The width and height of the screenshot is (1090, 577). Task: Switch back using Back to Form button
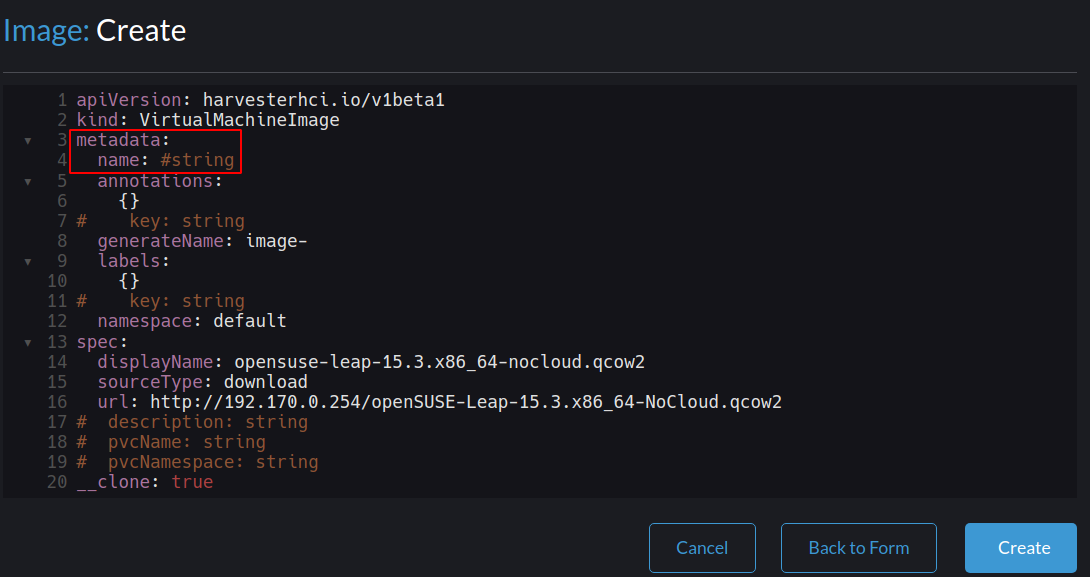click(x=858, y=547)
